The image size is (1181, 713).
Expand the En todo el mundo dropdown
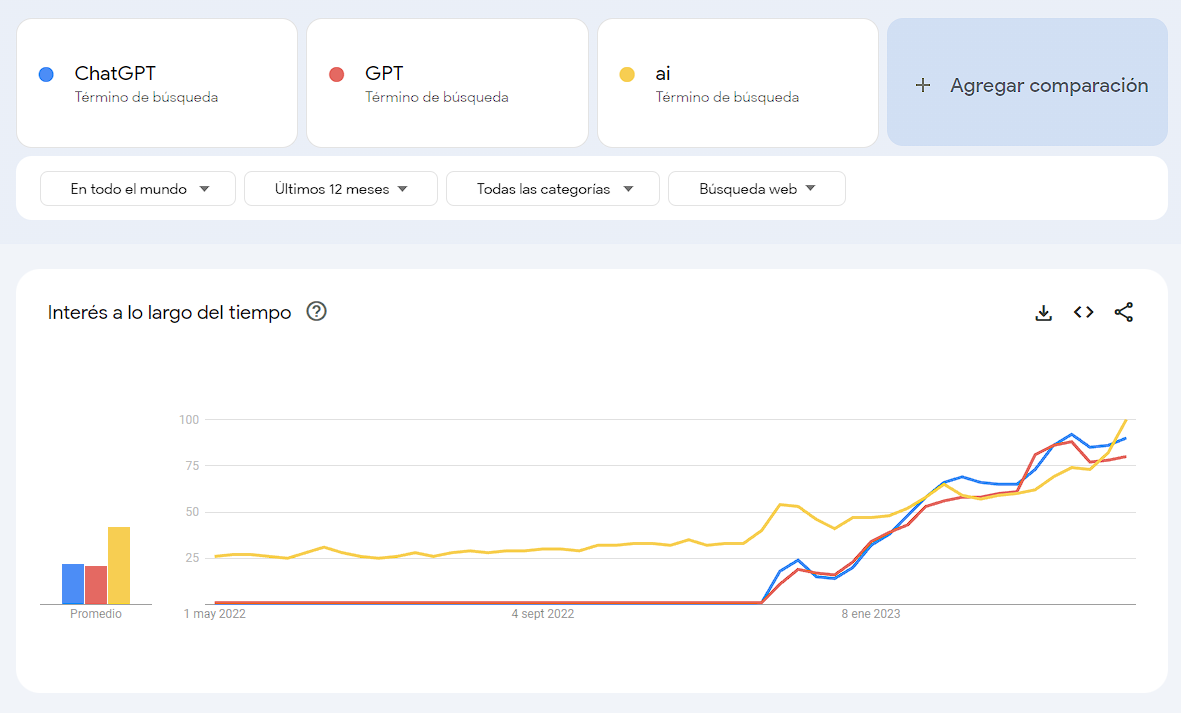tap(138, 189)
